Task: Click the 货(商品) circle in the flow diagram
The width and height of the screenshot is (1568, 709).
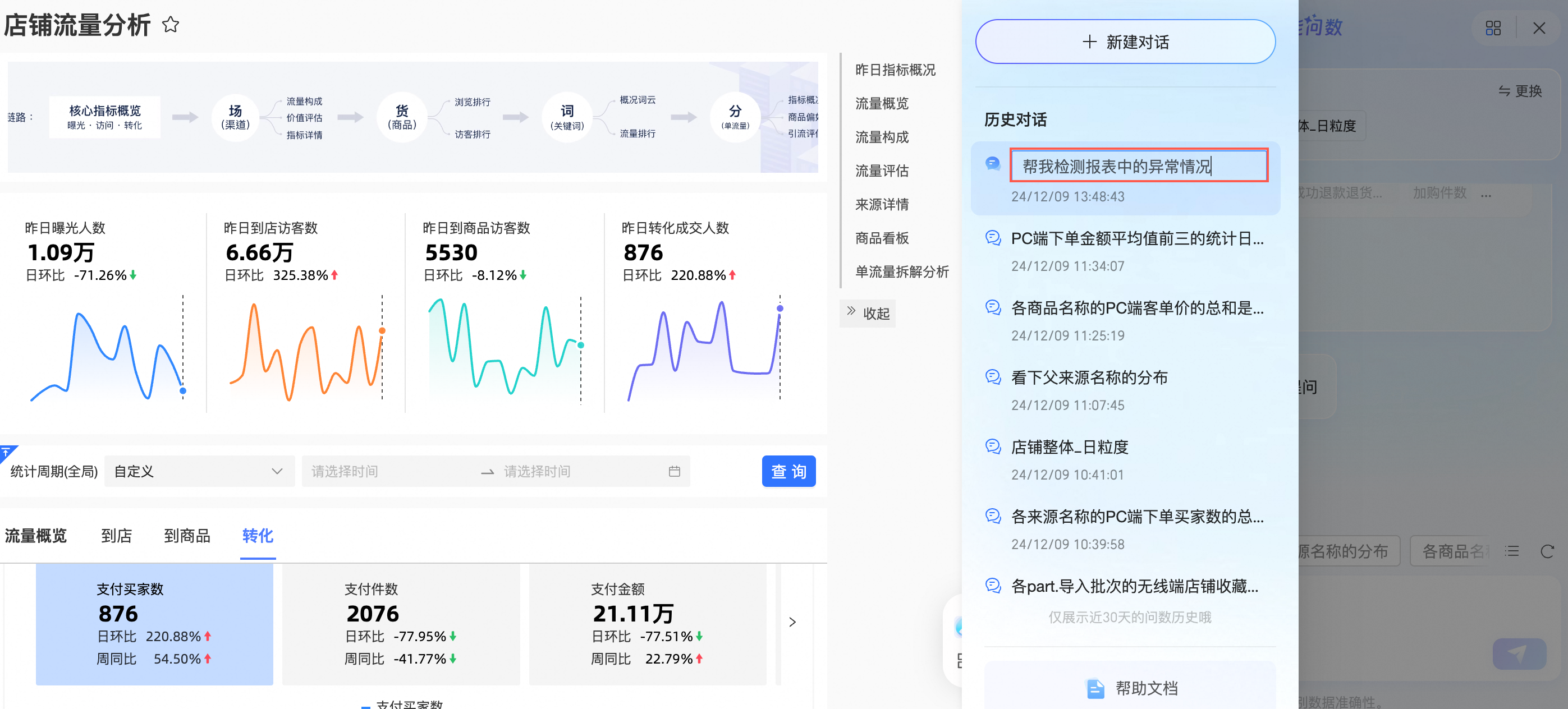Action: 402,117
